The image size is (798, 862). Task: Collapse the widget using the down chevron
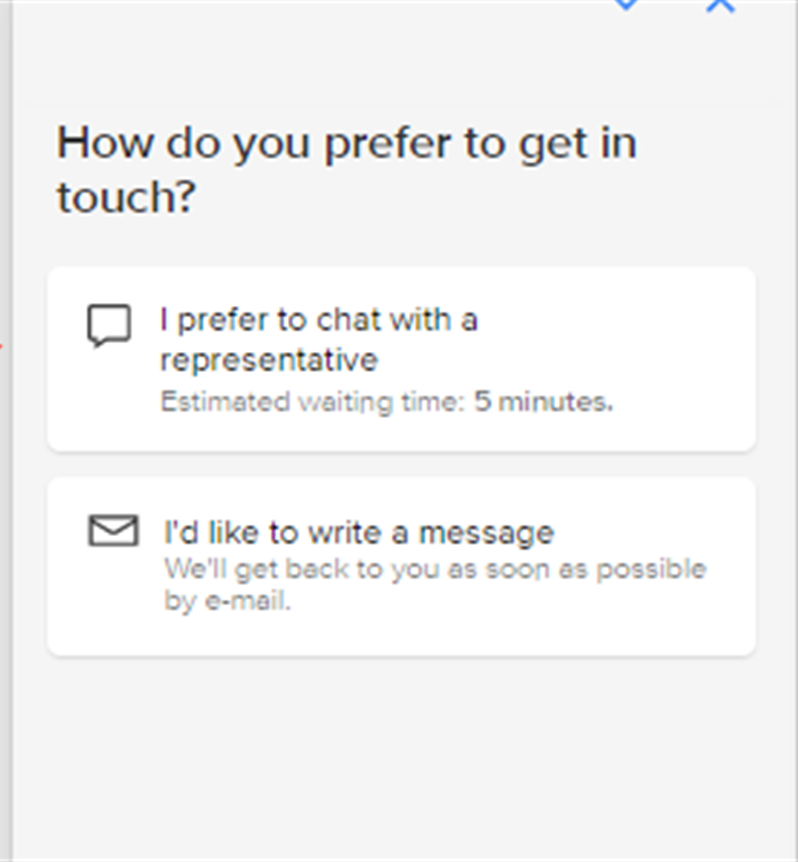626,5
